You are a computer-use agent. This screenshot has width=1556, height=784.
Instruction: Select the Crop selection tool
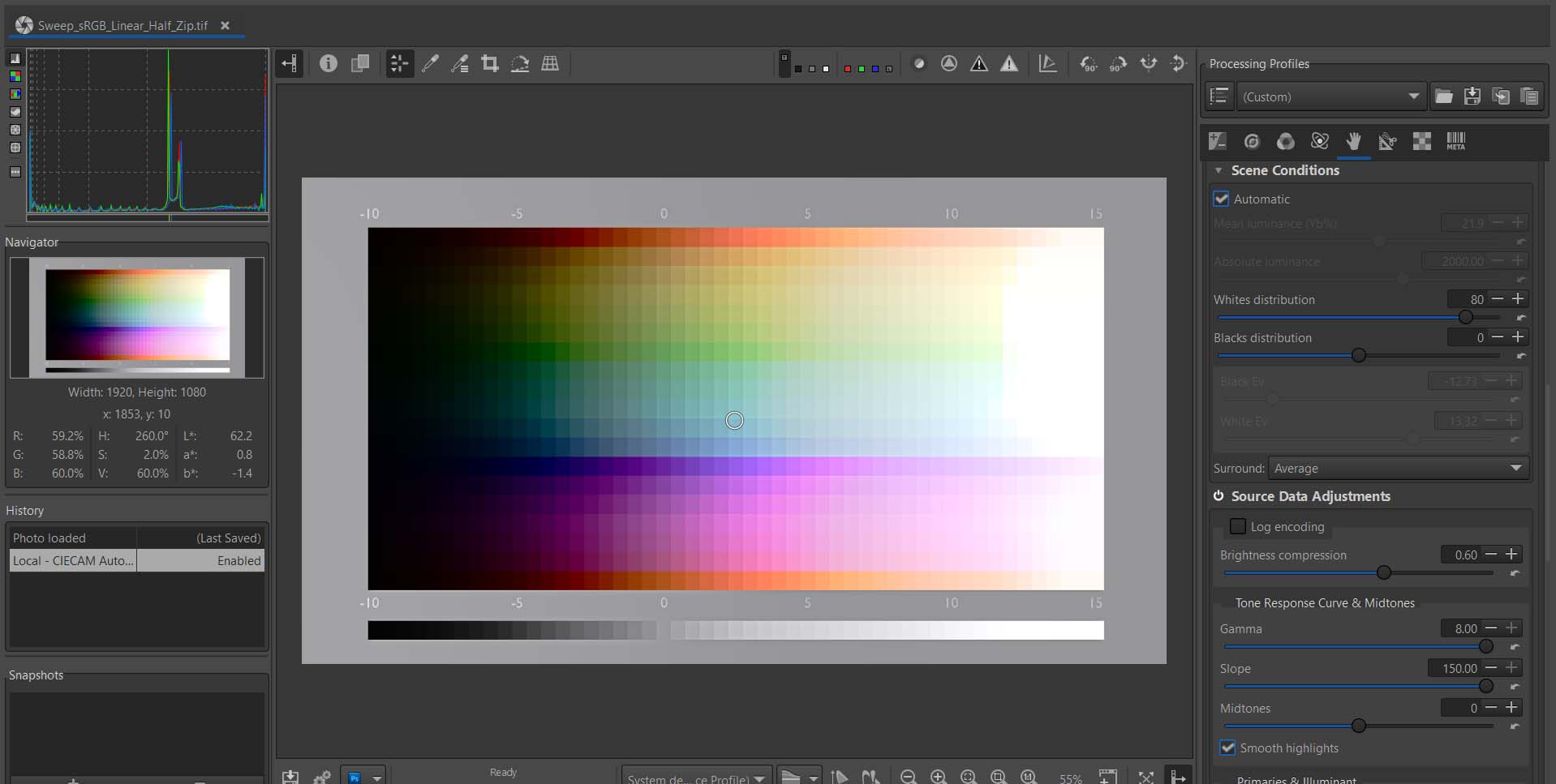[x=489, y=63]
